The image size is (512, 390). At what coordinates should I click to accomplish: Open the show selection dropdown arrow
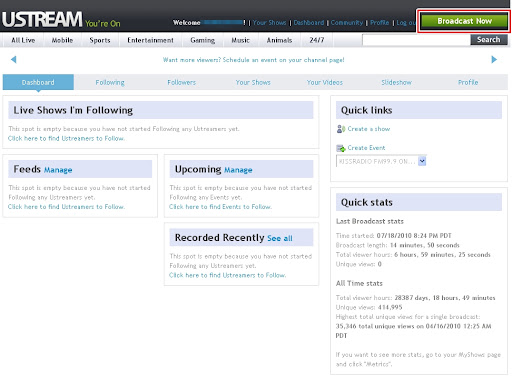[422, 161]
